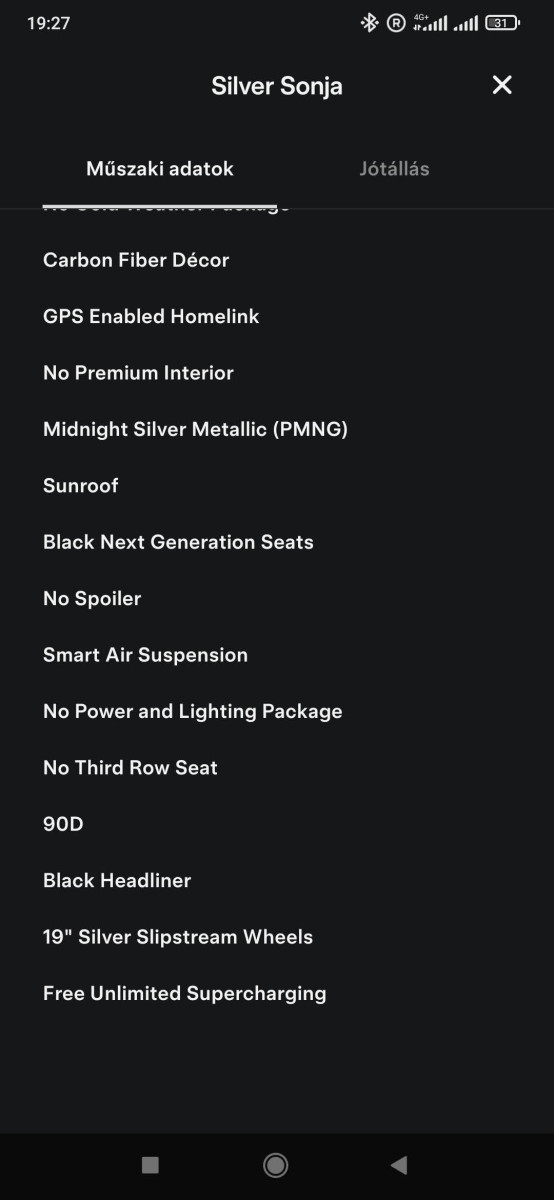Close the Silver Sonja details panel
The image size is (554, 1200).
[x=502, y=85]
